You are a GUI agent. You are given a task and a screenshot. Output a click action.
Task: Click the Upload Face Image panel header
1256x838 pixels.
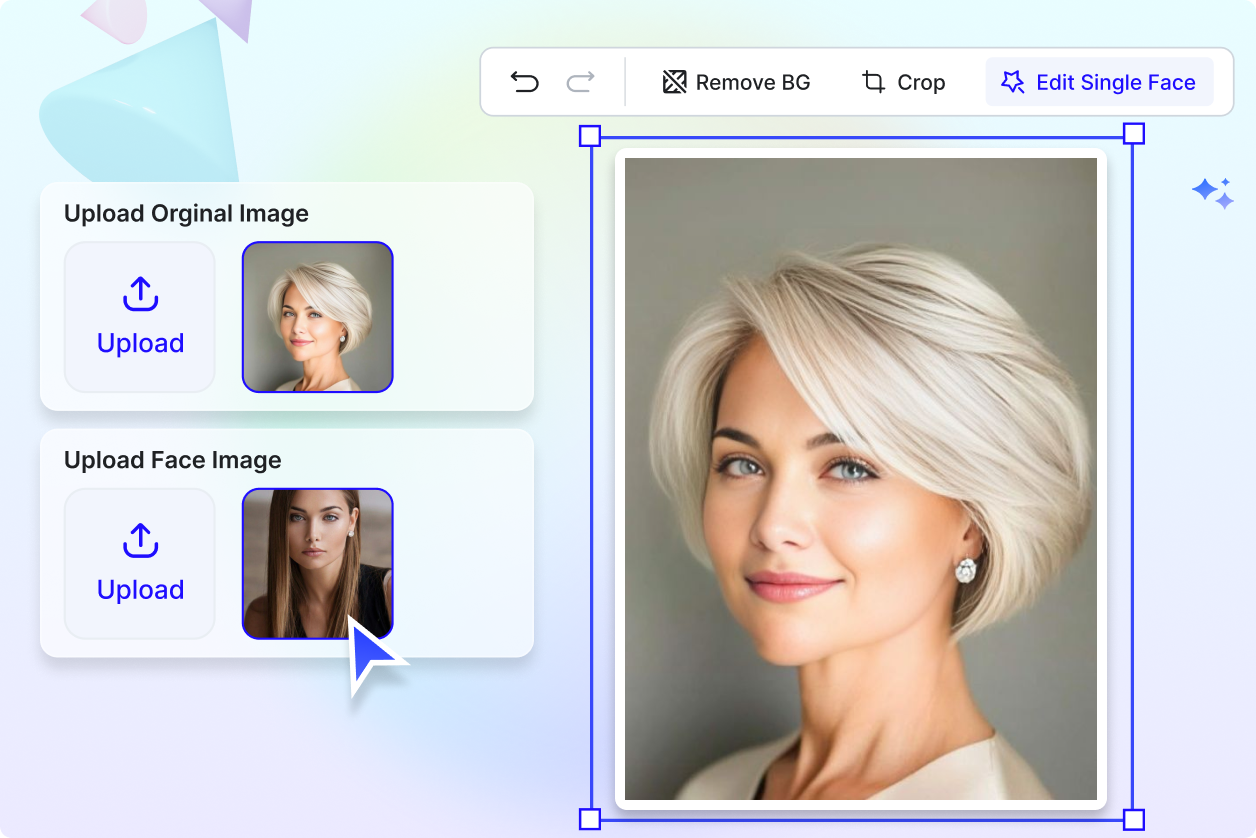coord(172,460)
